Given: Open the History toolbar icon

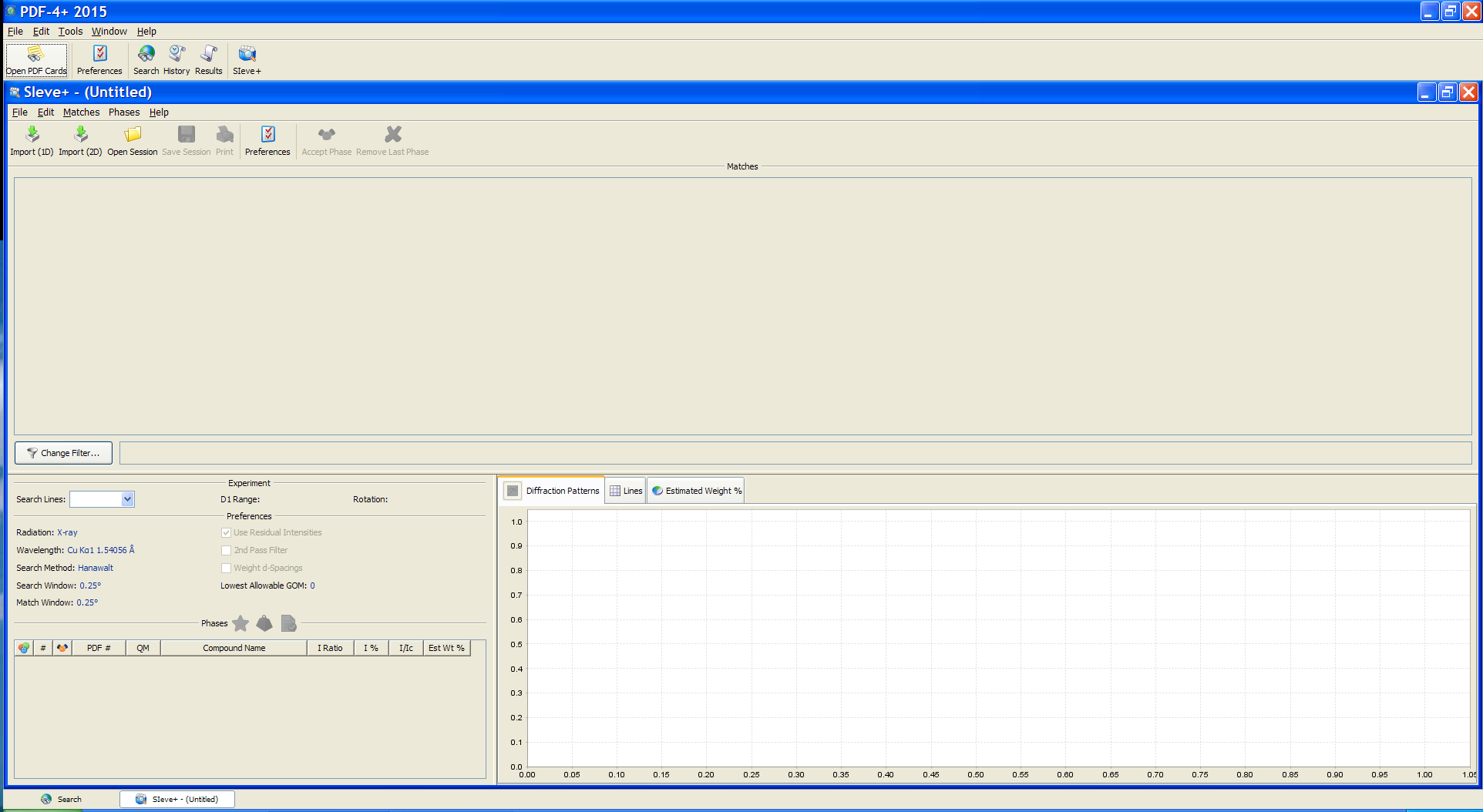Looking at the screenshot, I should [x=177, y=60].
